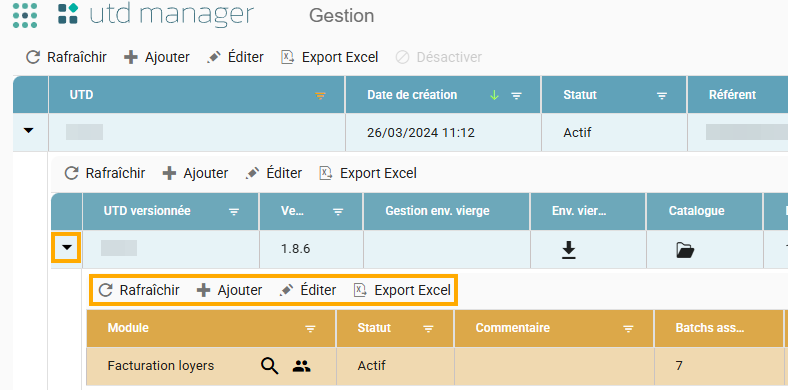788x390 pixels.
Task: Click Ajouter in UTD versionnée toolbar
Action: pyautogui.click(x=195, y=173)
